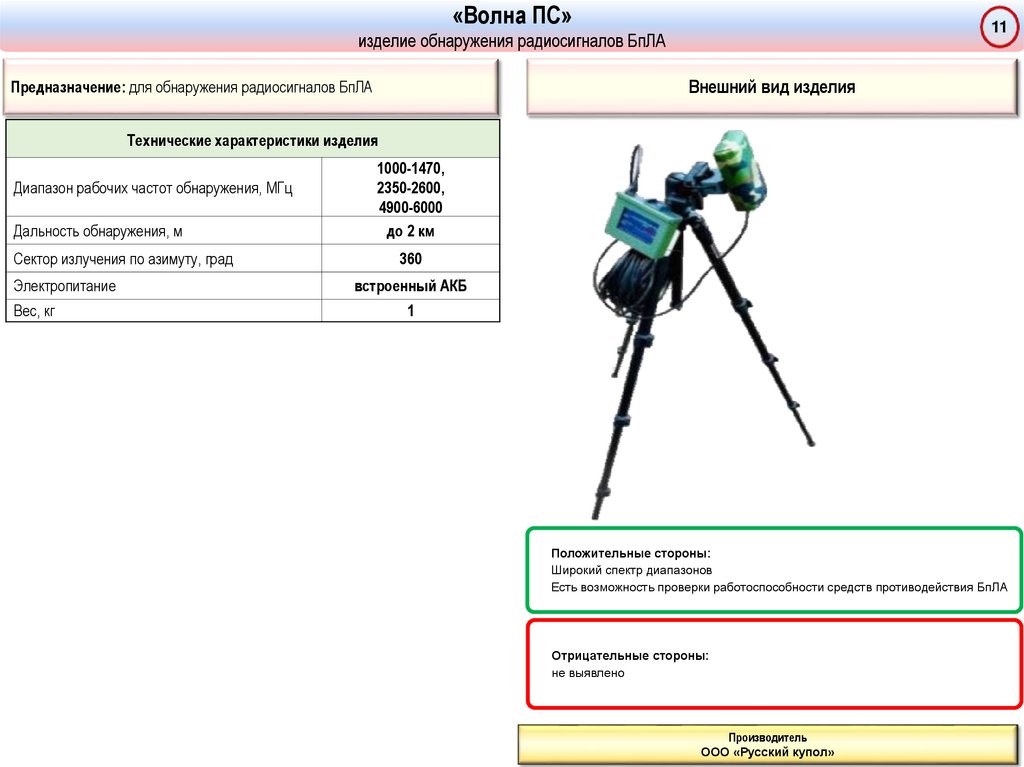
Task: Click the value "до 2 км"
Action: click(x=410, y=231)
